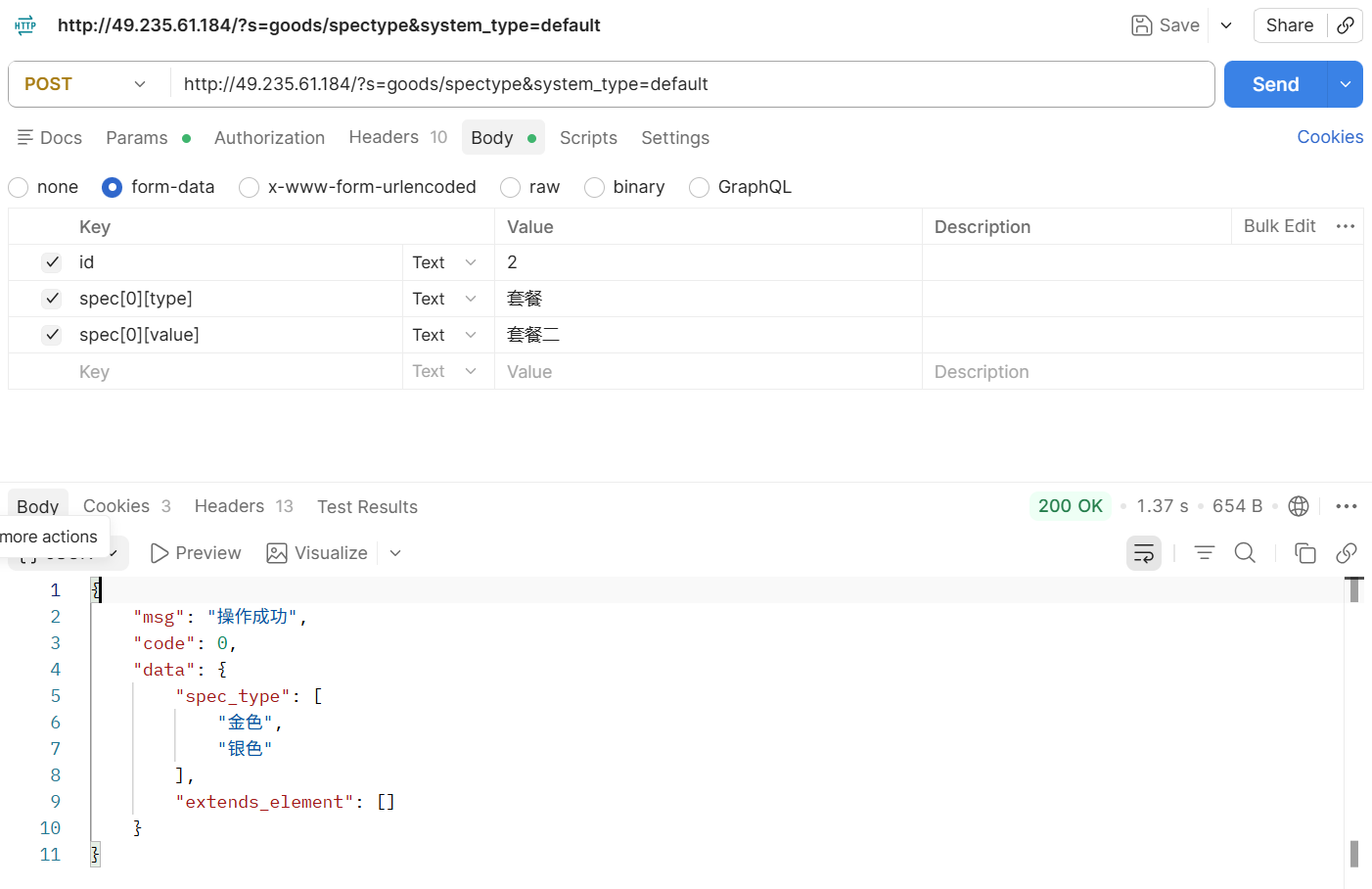The width and height of the screenshot is (1372, 889).
Task: Open Text type dropdown in empty Key row
Action: [445, 371]
